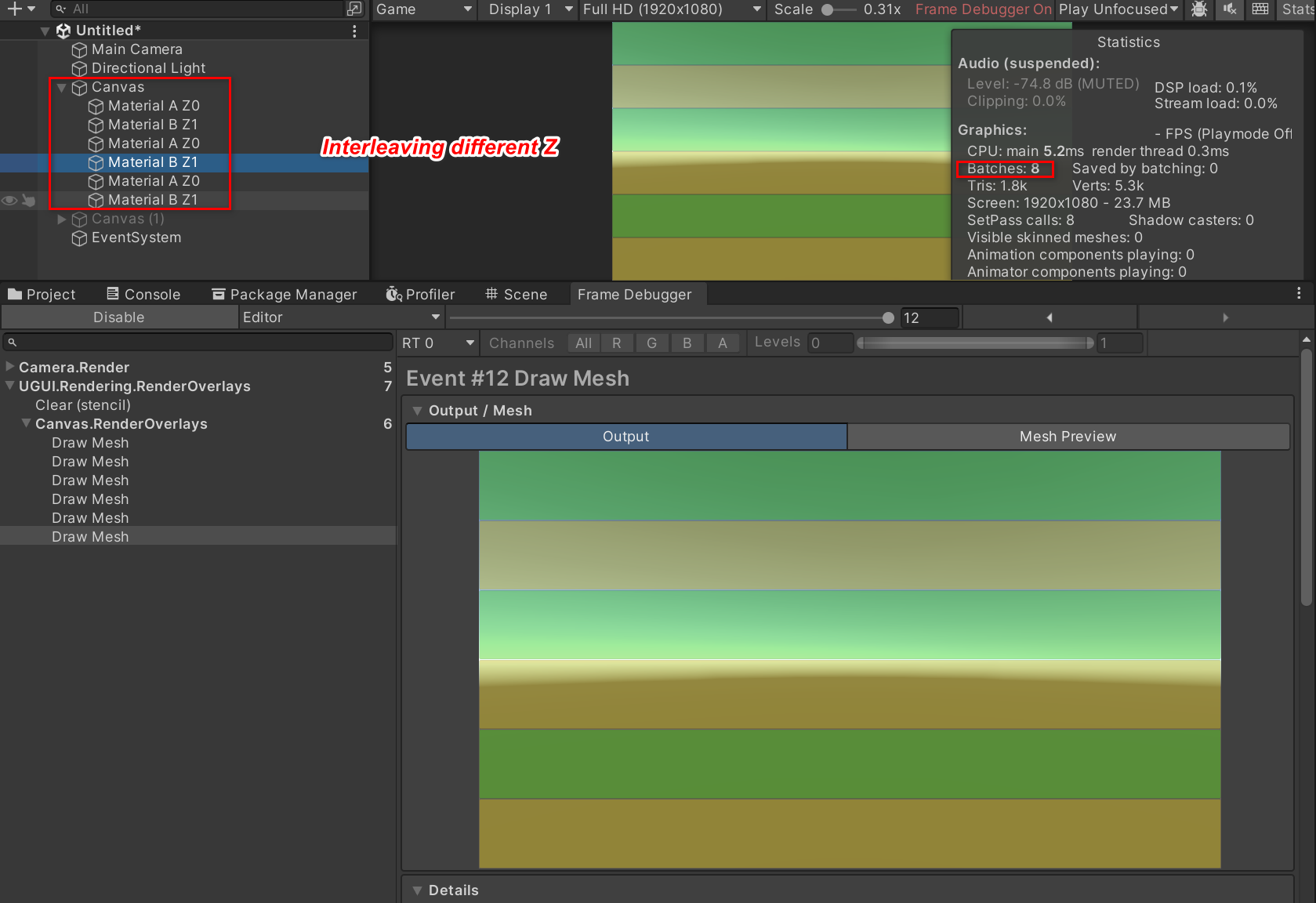Switch to the Console tab

143,294
